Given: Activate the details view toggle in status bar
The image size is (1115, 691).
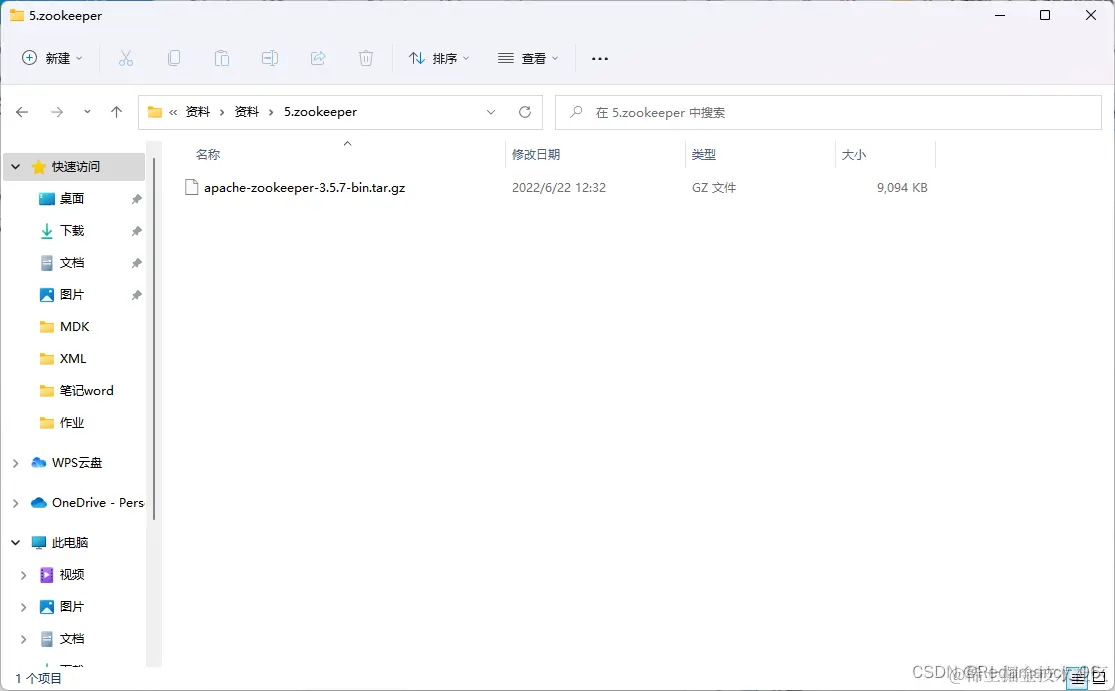Looking at the screenshot, I should pyautogui.click(x=1078, y=677).
